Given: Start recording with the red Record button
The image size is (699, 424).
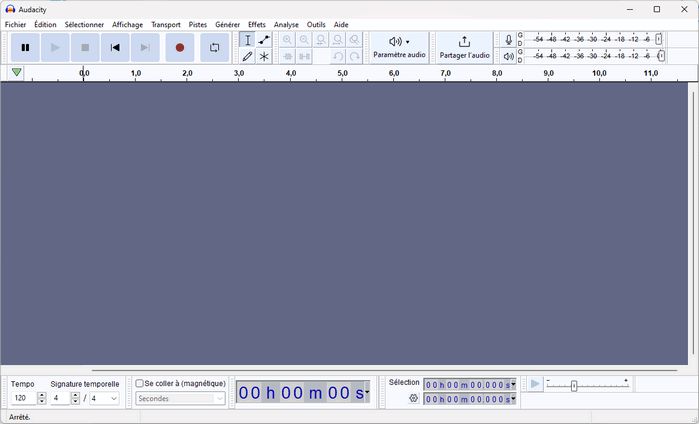Looking at the screenshot, I should tap(180, 47).
